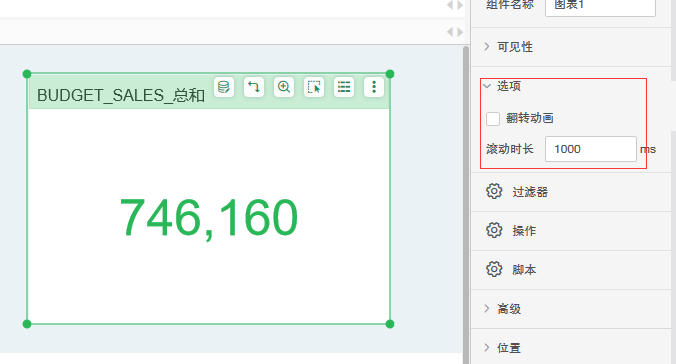Click the magnifier zoom-in icon on the chart
The image size is (676, 364).
pyautogui.click(x=284, y=87)
